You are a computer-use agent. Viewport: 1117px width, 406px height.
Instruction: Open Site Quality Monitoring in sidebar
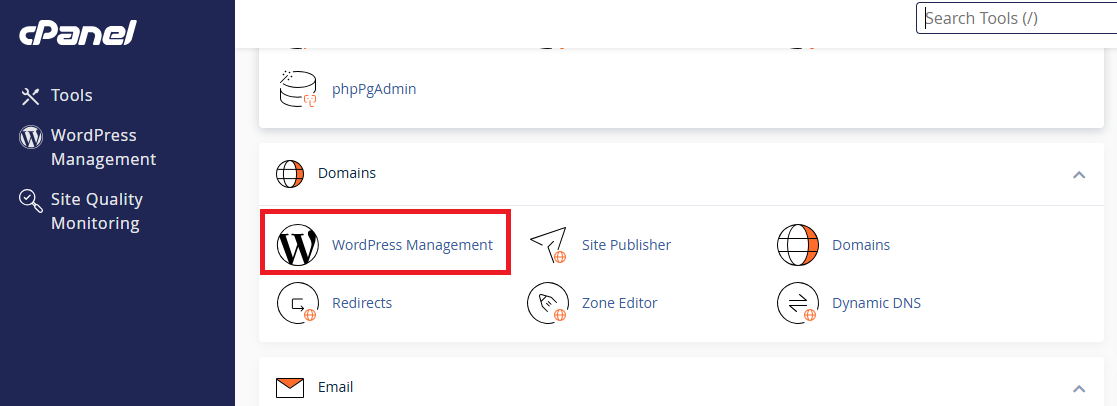tap(96, 211)
